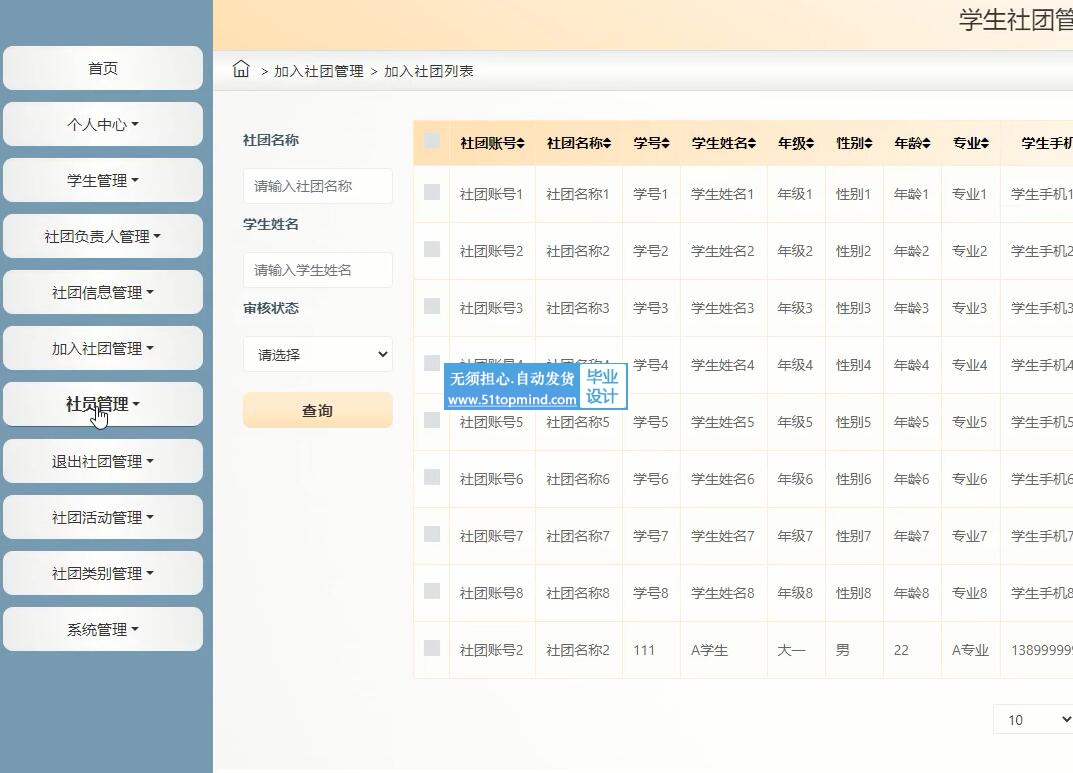Check the row for A学生

pyautogui.click(x=432, y=648)
